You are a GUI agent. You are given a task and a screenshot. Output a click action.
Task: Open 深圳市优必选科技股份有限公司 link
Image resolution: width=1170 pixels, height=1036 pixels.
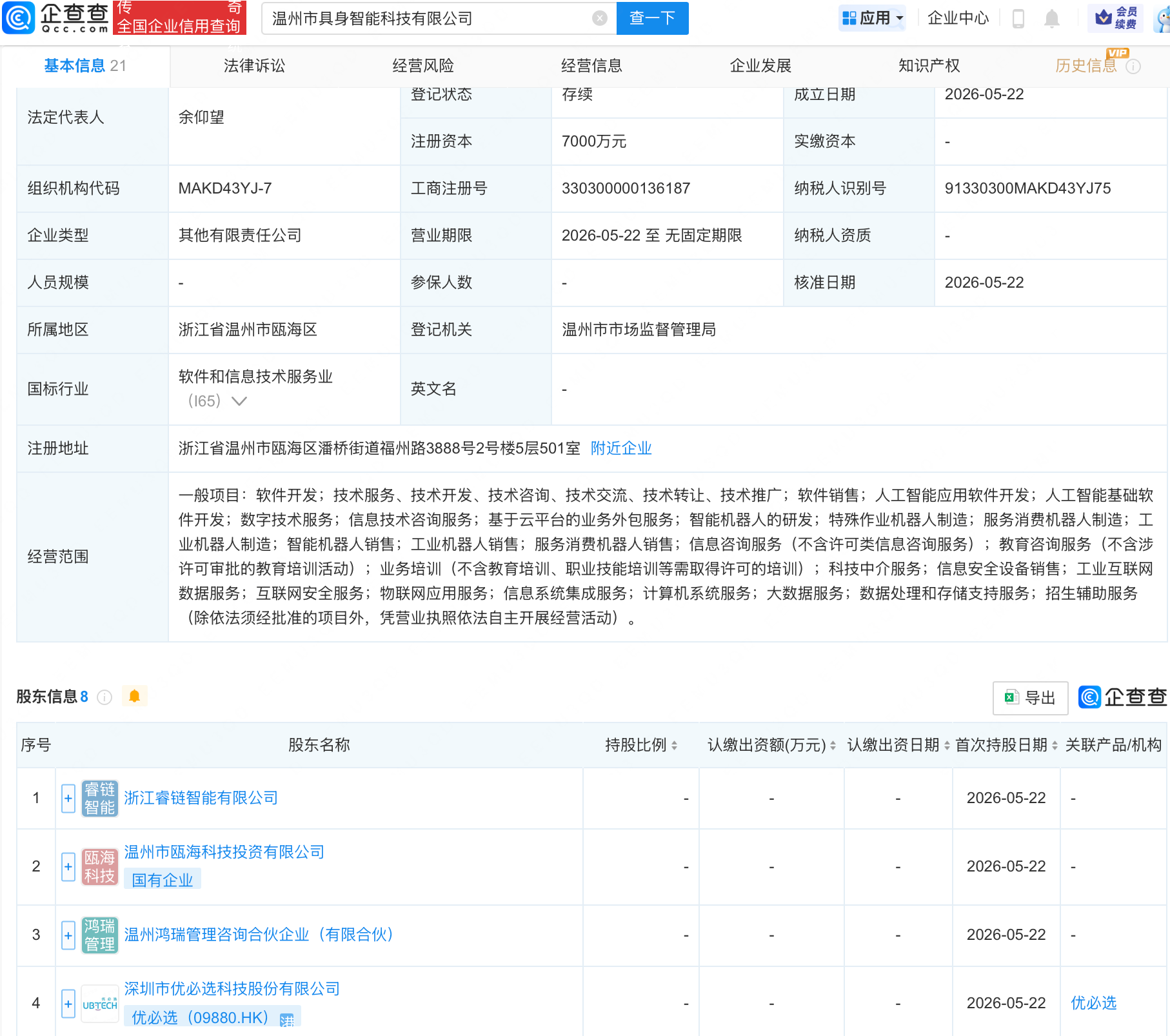click(232, 989)
